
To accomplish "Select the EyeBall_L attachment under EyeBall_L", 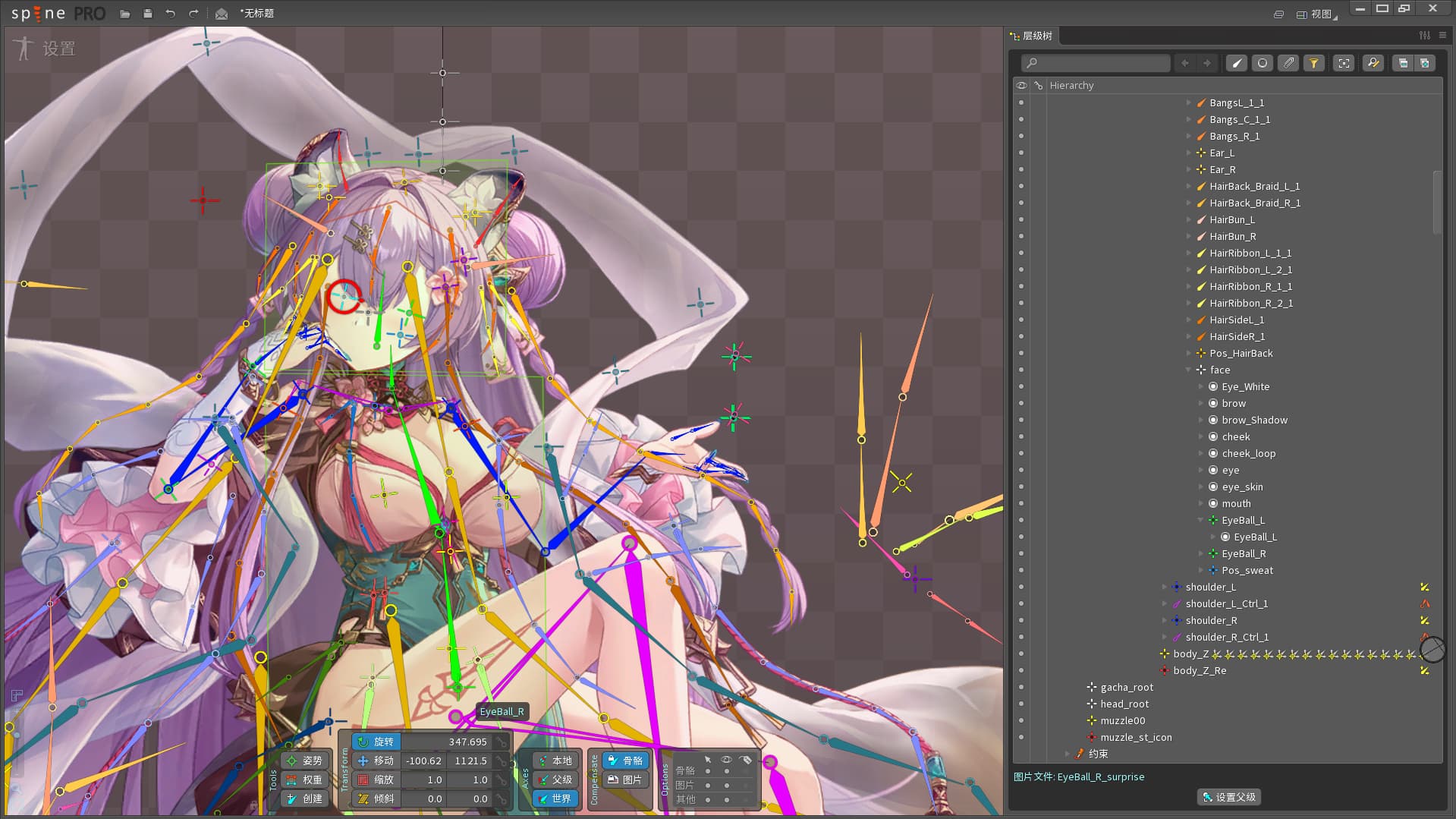I will 1255,537.
